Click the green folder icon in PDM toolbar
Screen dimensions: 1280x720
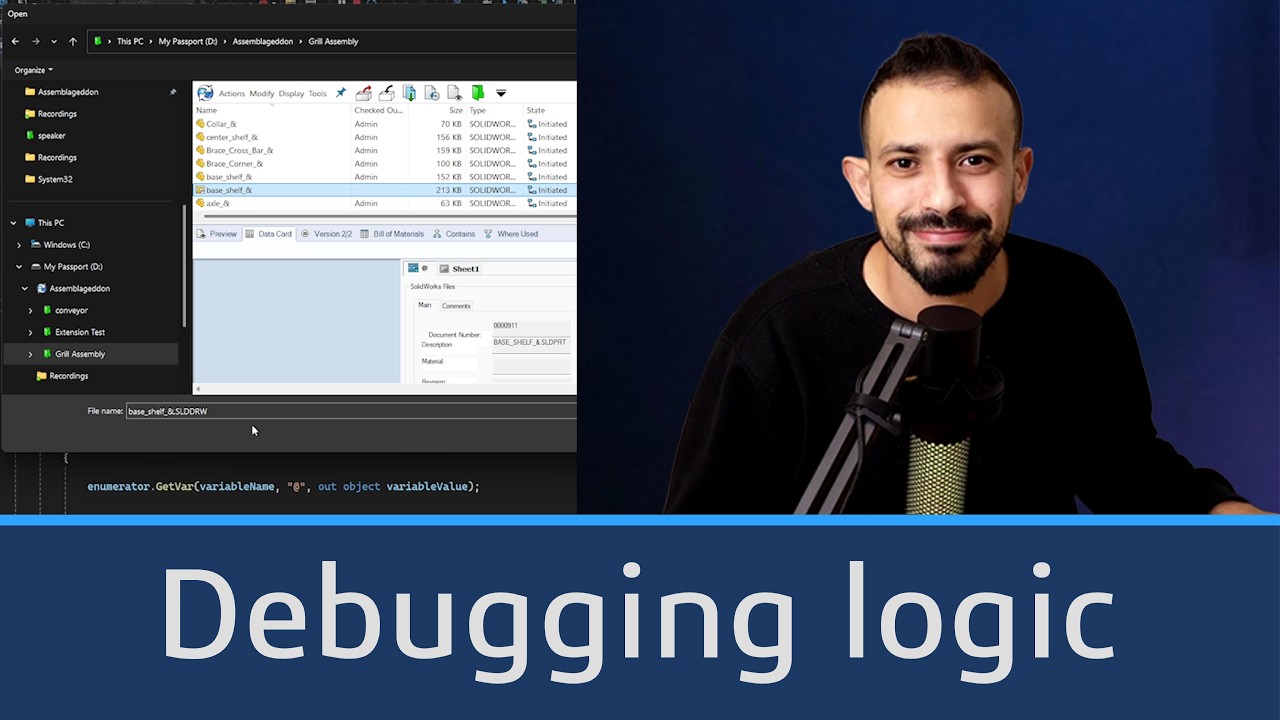click(478, 93)
